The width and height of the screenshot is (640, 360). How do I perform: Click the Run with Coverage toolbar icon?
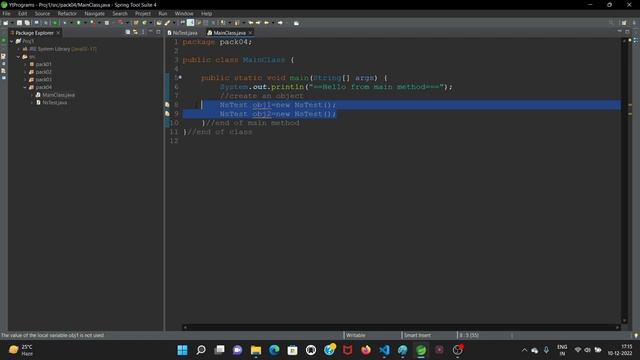point(92,23)
